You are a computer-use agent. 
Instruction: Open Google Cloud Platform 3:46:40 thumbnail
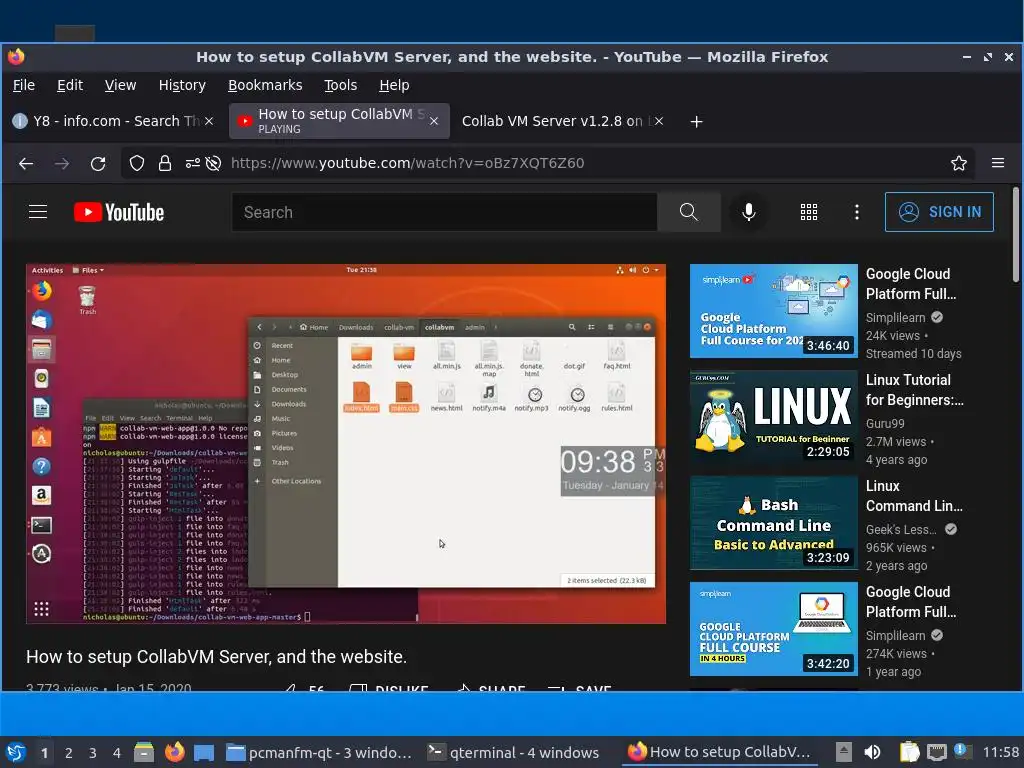coord(773,311)
